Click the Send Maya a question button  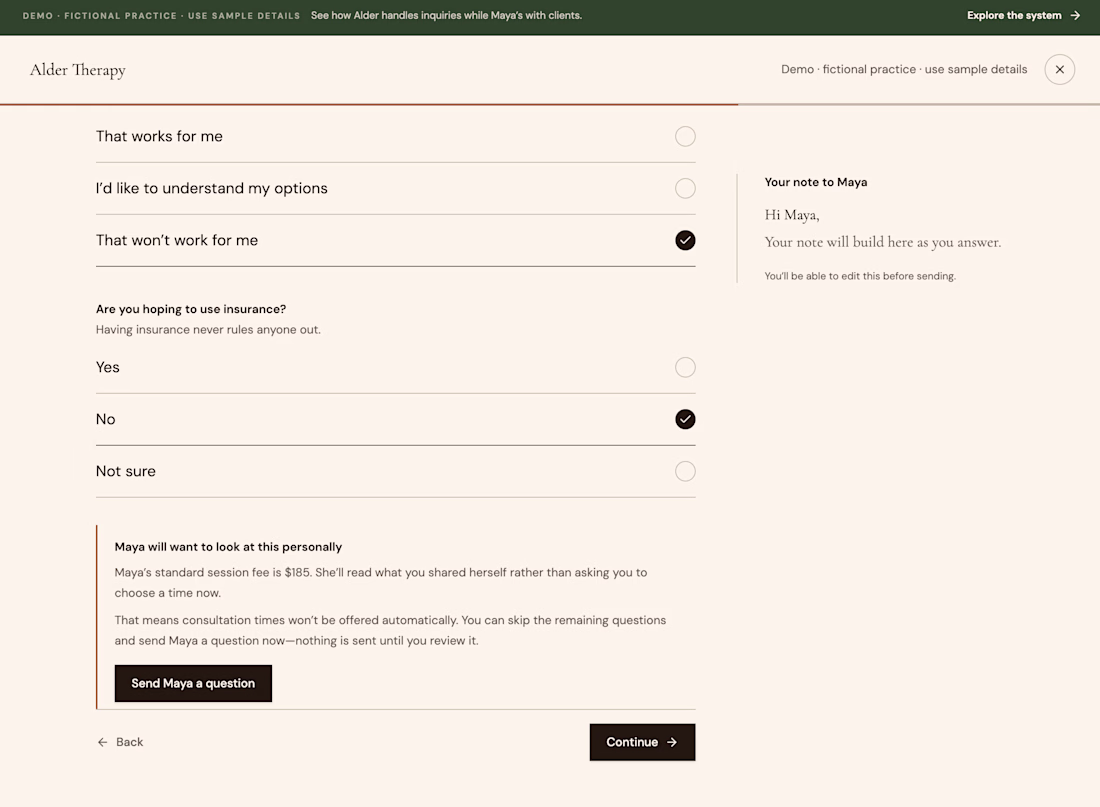[x=193, y=683]
